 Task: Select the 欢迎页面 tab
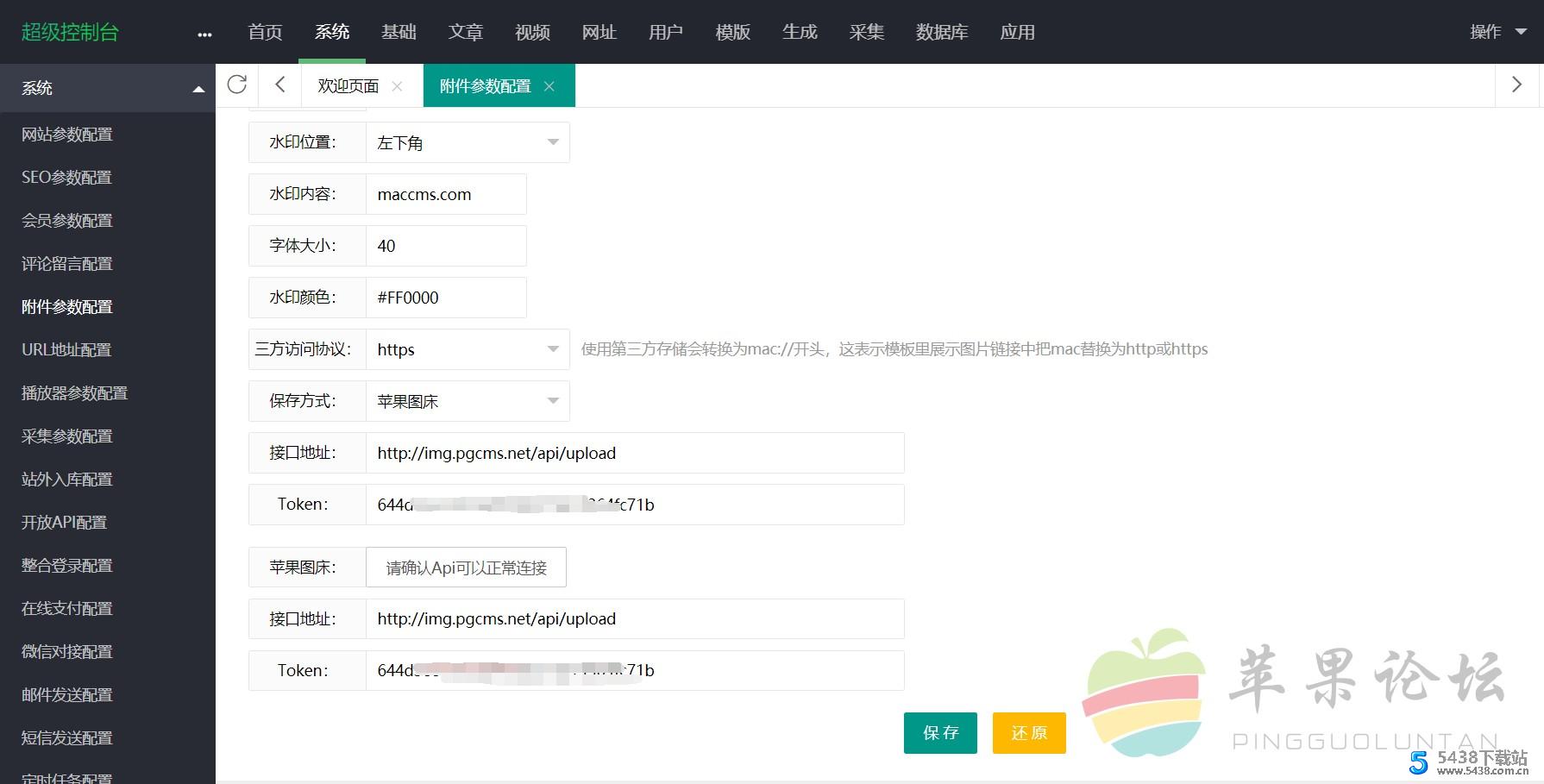pos(348,86)
